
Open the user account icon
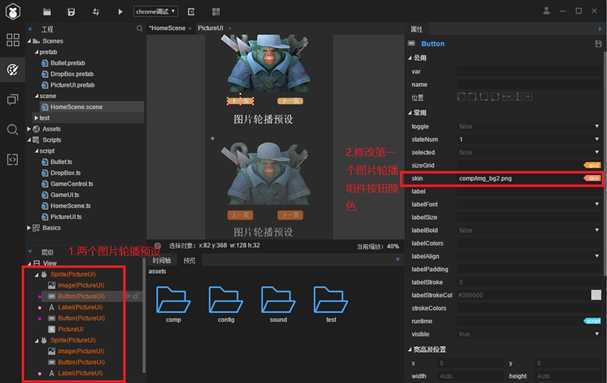(x=546, y=11)
